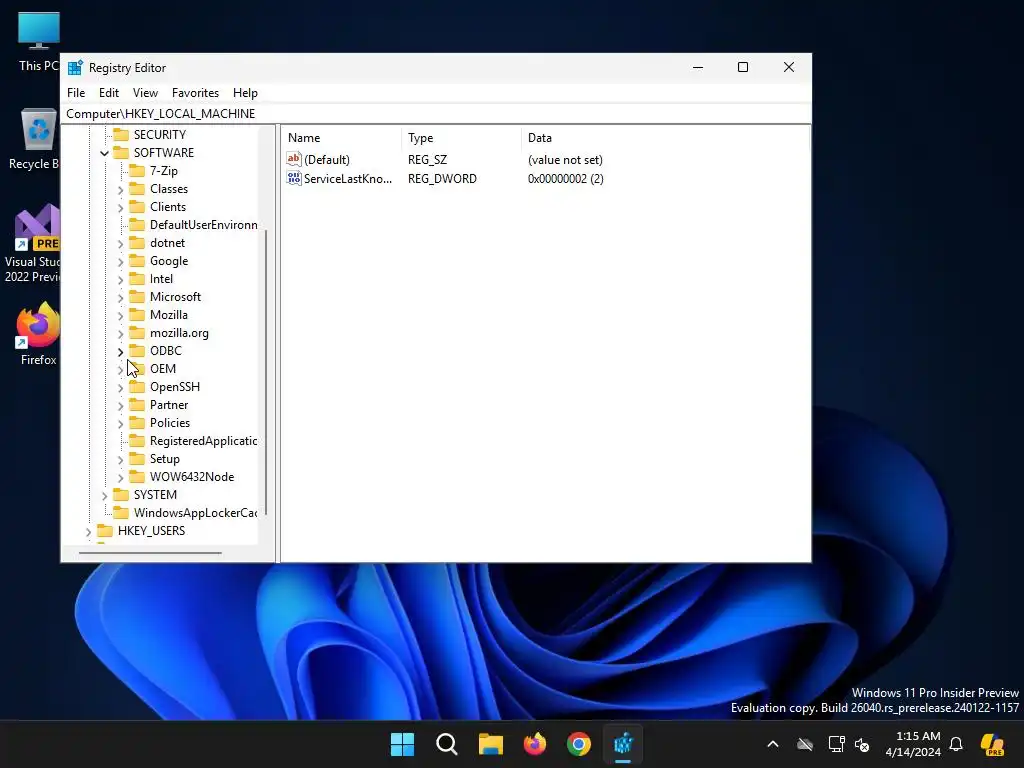
Task: Expand the Google key
Action: (120, 261)
